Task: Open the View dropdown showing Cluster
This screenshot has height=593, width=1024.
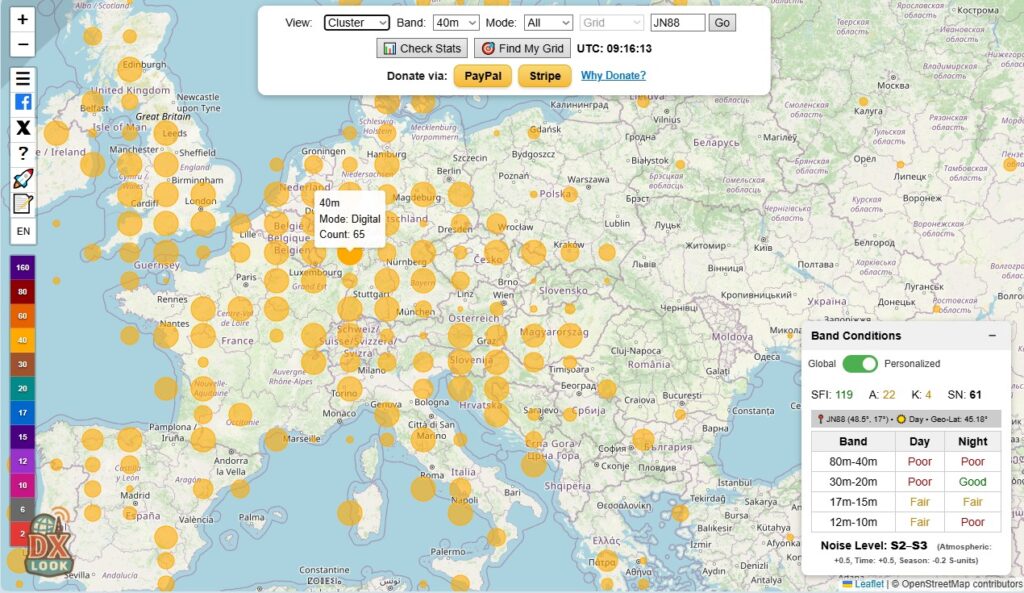Action: pos(355,21)
